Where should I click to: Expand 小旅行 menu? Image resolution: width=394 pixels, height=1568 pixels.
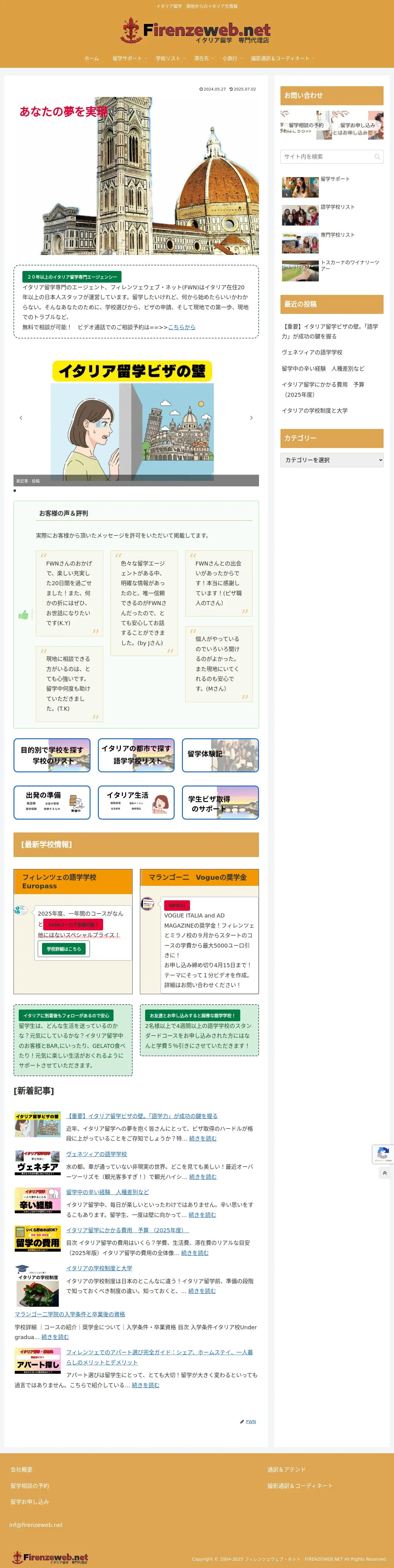[x=231, y=58]
